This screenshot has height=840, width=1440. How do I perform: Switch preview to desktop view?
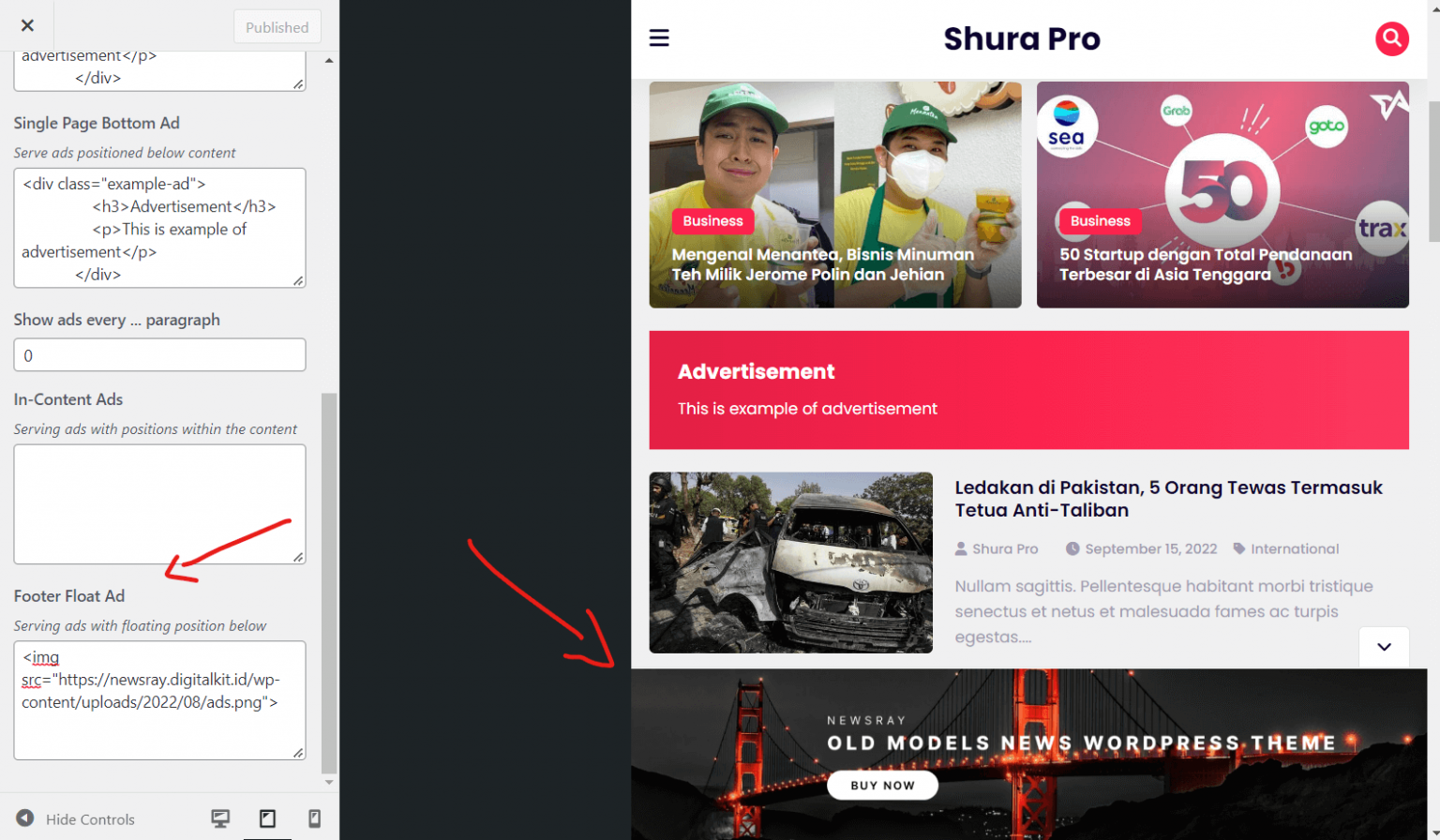(220, 818)
